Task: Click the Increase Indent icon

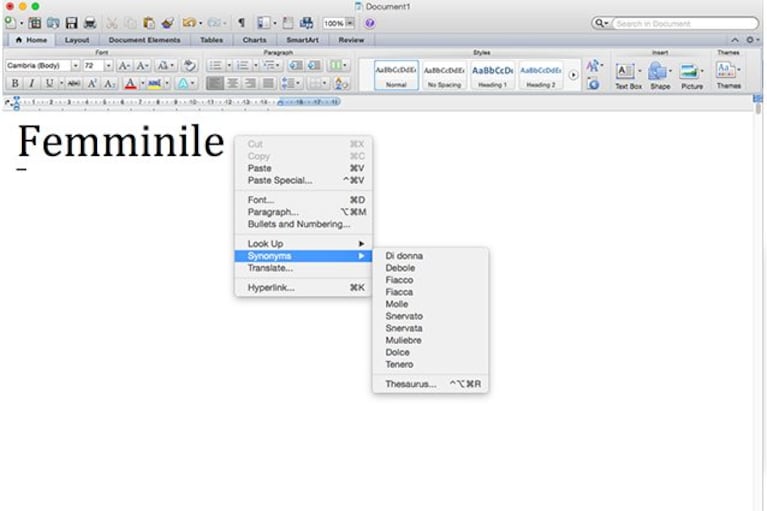Action: point(314,66)
